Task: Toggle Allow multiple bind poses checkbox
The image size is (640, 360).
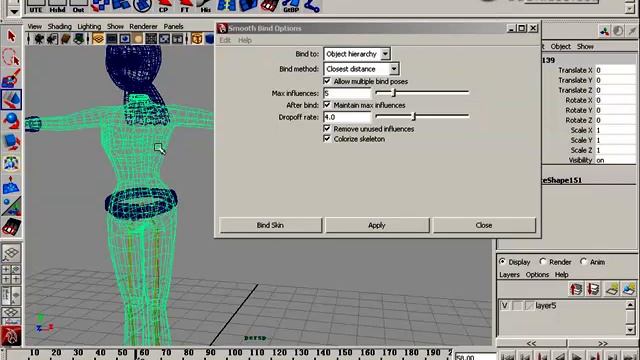Action: (327, 81)
